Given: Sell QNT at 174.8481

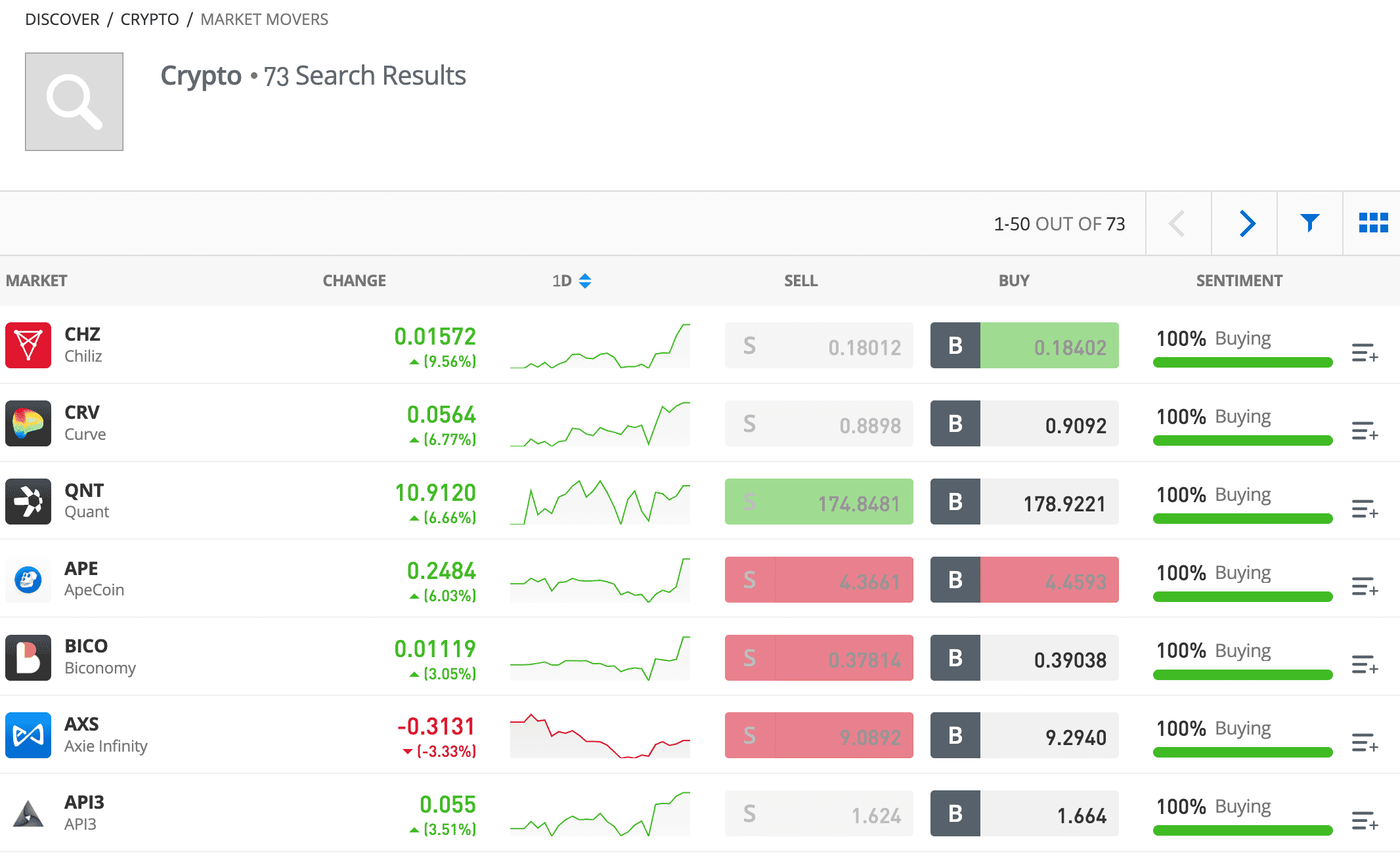Looking at the screenshot, I should click(x=819, y=502).
